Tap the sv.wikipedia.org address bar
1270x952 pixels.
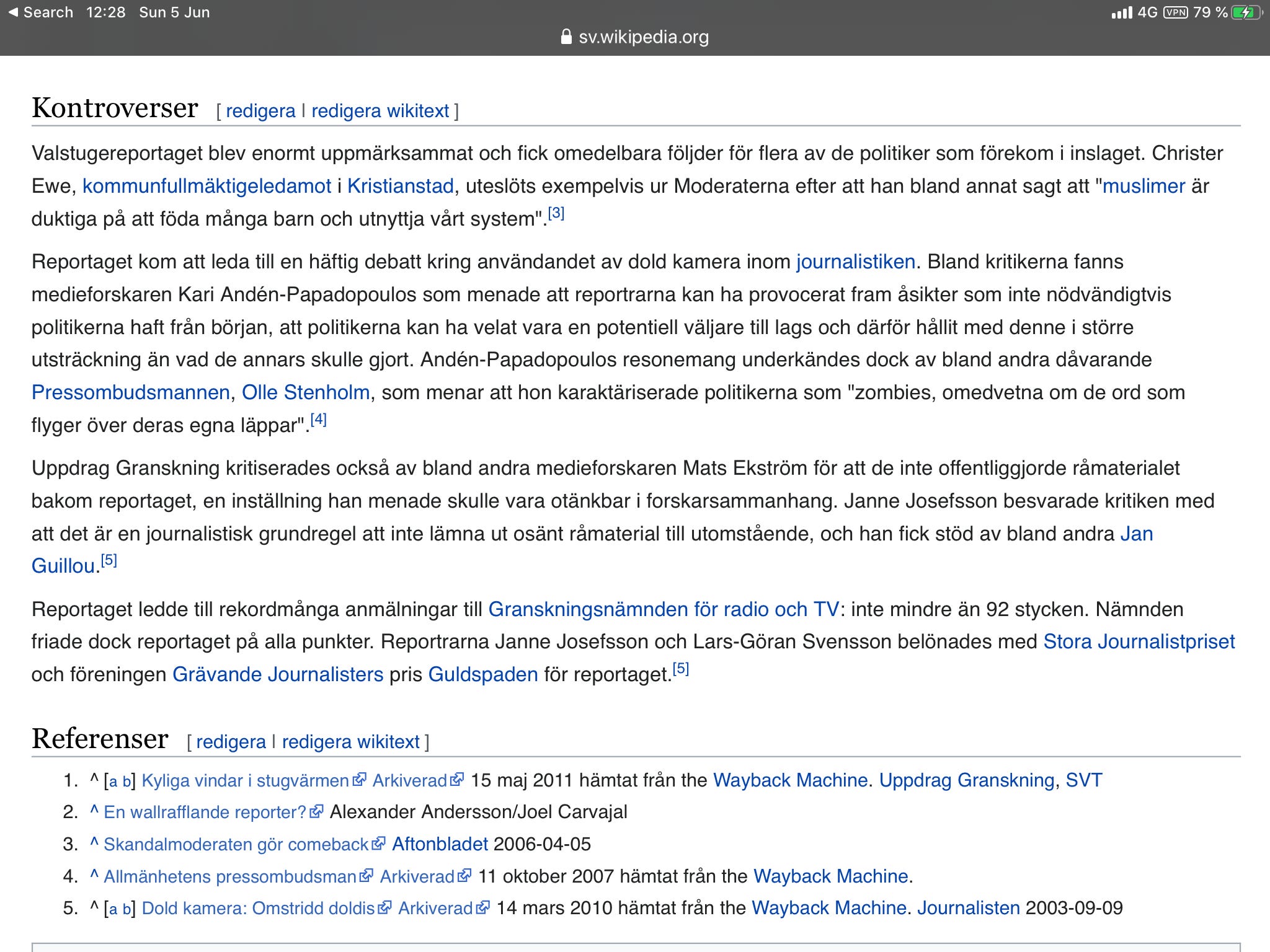coord(643,37)
